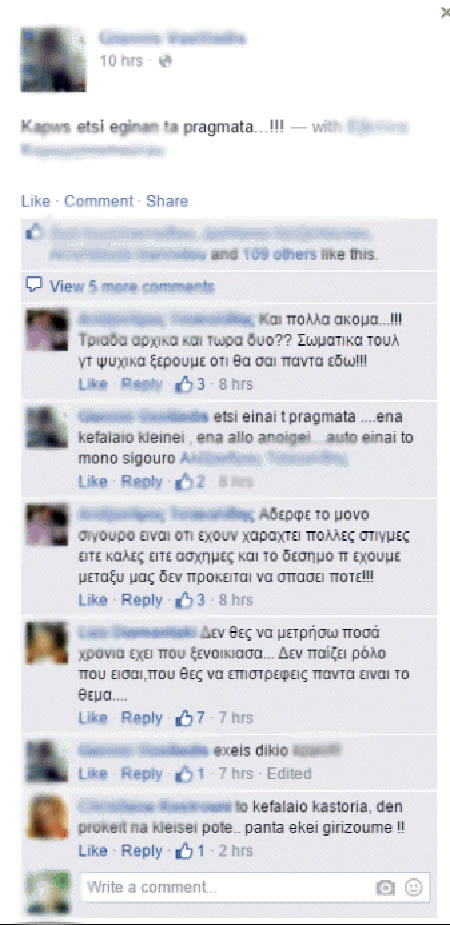Like the post via the Like link
Screen dimensions: 450x925
(x=35, y=201)
